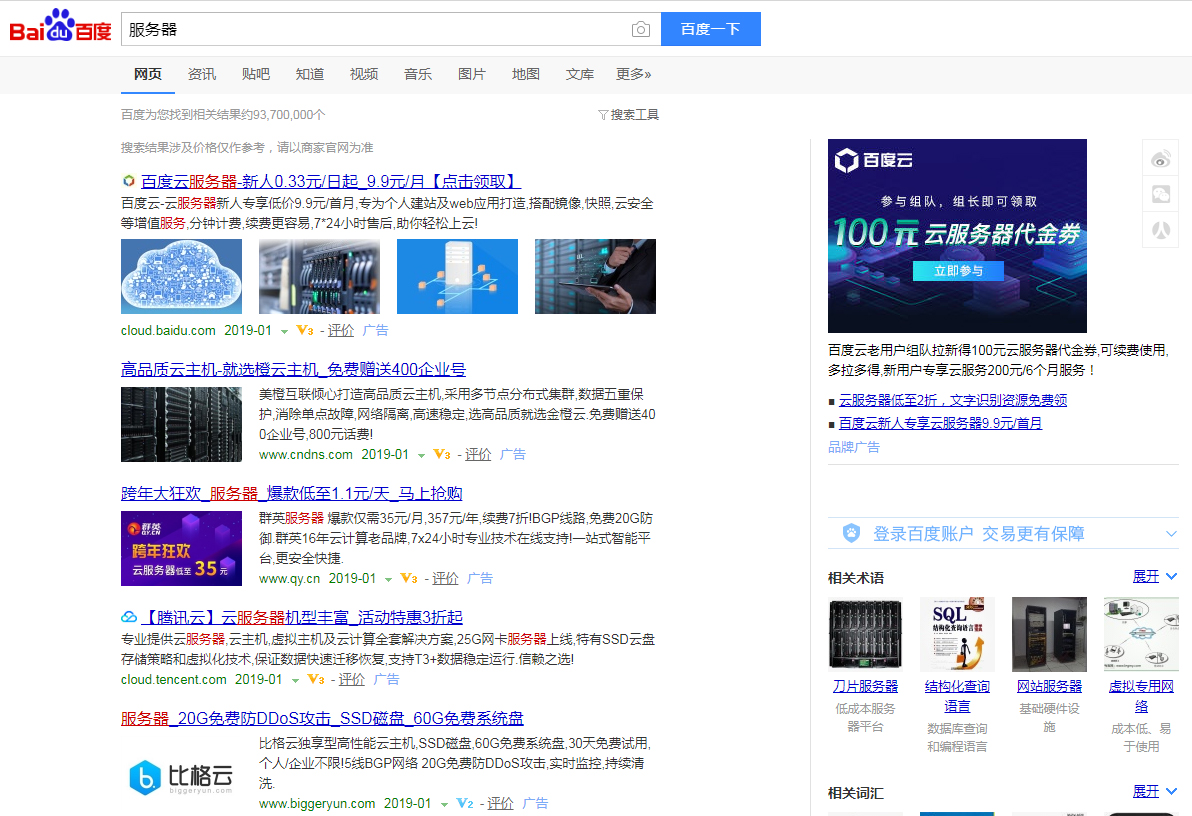The image size is (1192, 816).
Task: Open the 虚拟专用网络 related term
Action: [x=1141, y=696]
